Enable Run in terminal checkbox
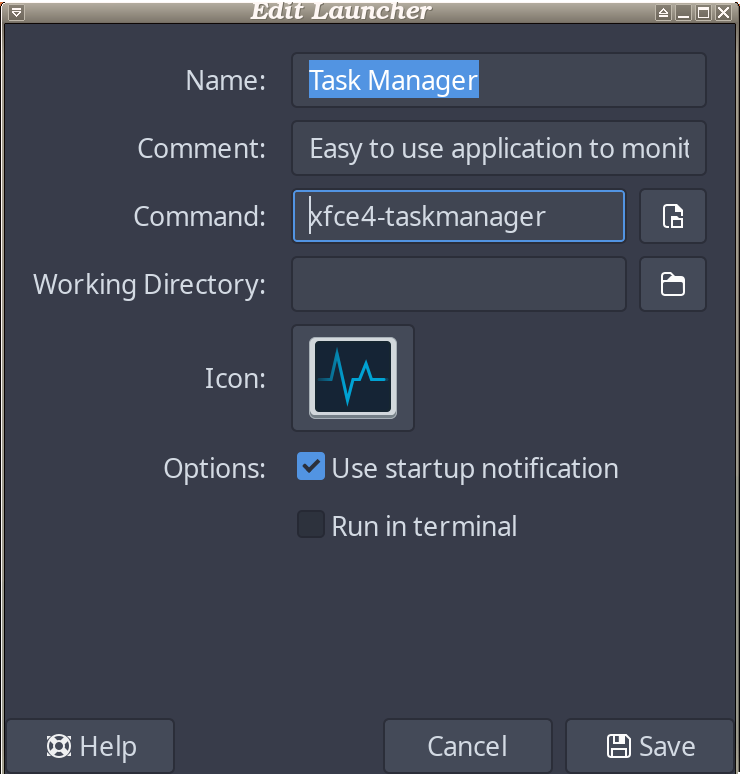 coord(311,524)
